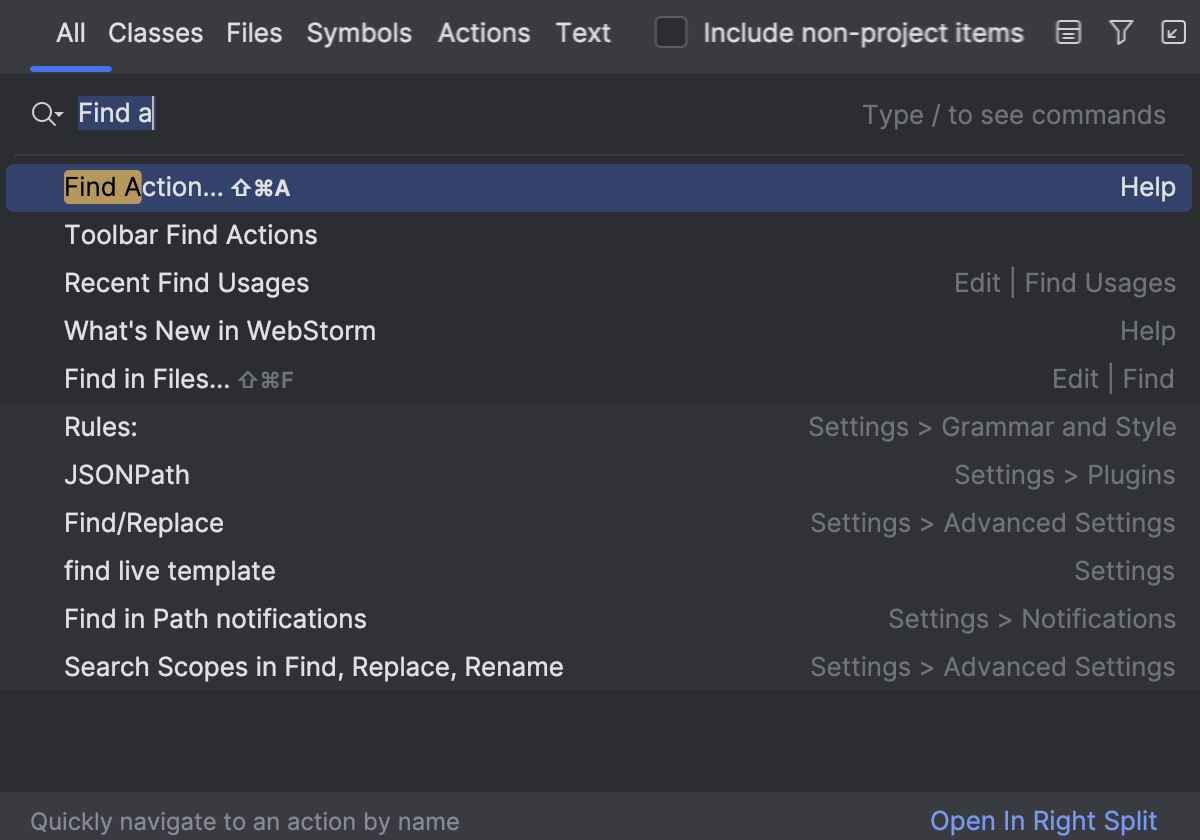Select the Find Action... result
Screen dimensions: 1200x840
[x=177, y=187]
